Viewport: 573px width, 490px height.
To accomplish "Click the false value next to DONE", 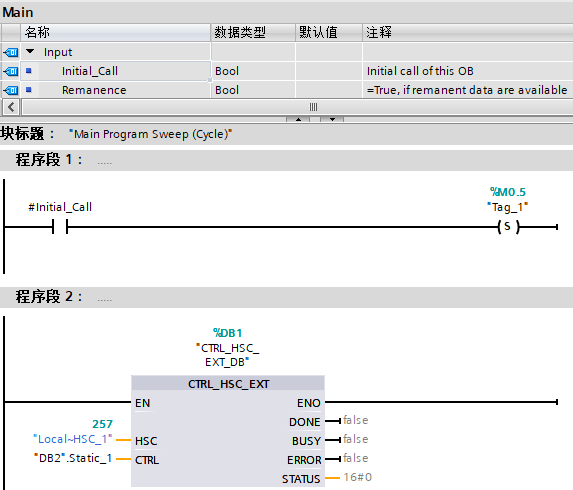I will click(356, 420).
